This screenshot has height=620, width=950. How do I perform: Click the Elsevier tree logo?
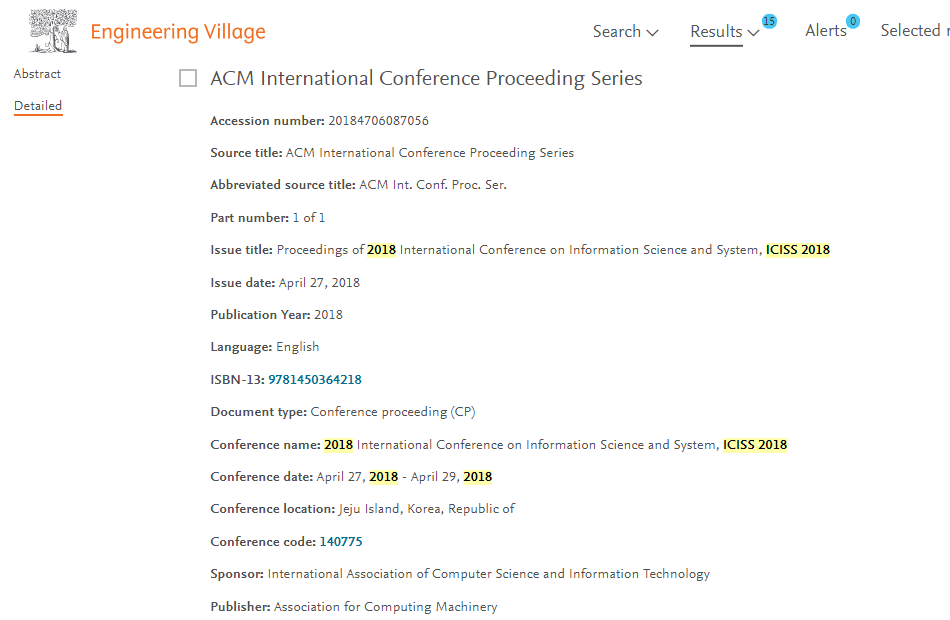(53, 31)
